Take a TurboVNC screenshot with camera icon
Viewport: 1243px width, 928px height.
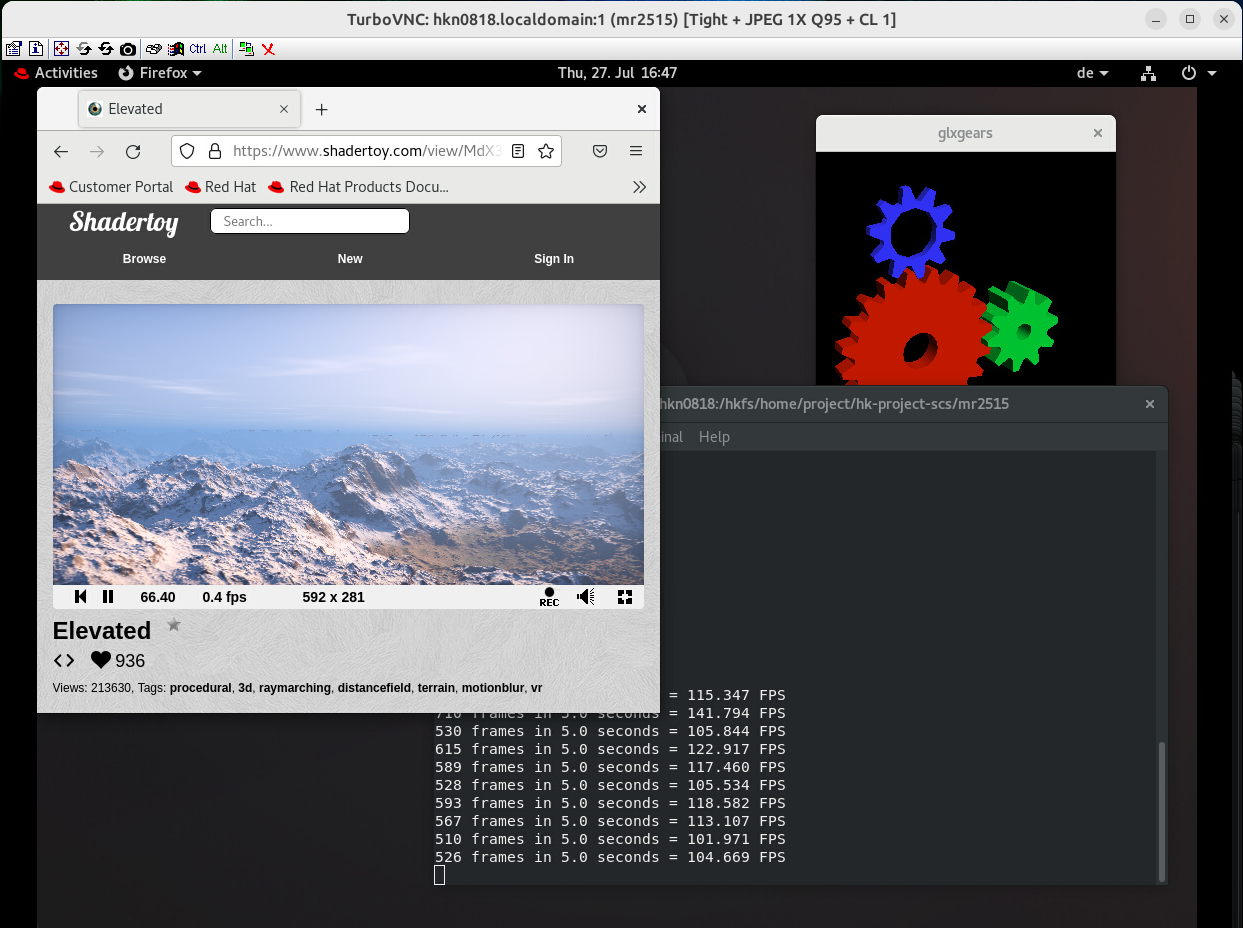point(128,48)
